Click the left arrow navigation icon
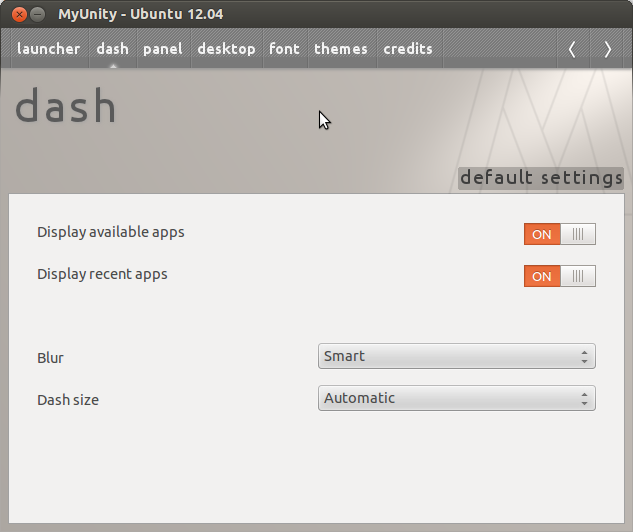Screen dimensions: 633x532 pos(572,49)
